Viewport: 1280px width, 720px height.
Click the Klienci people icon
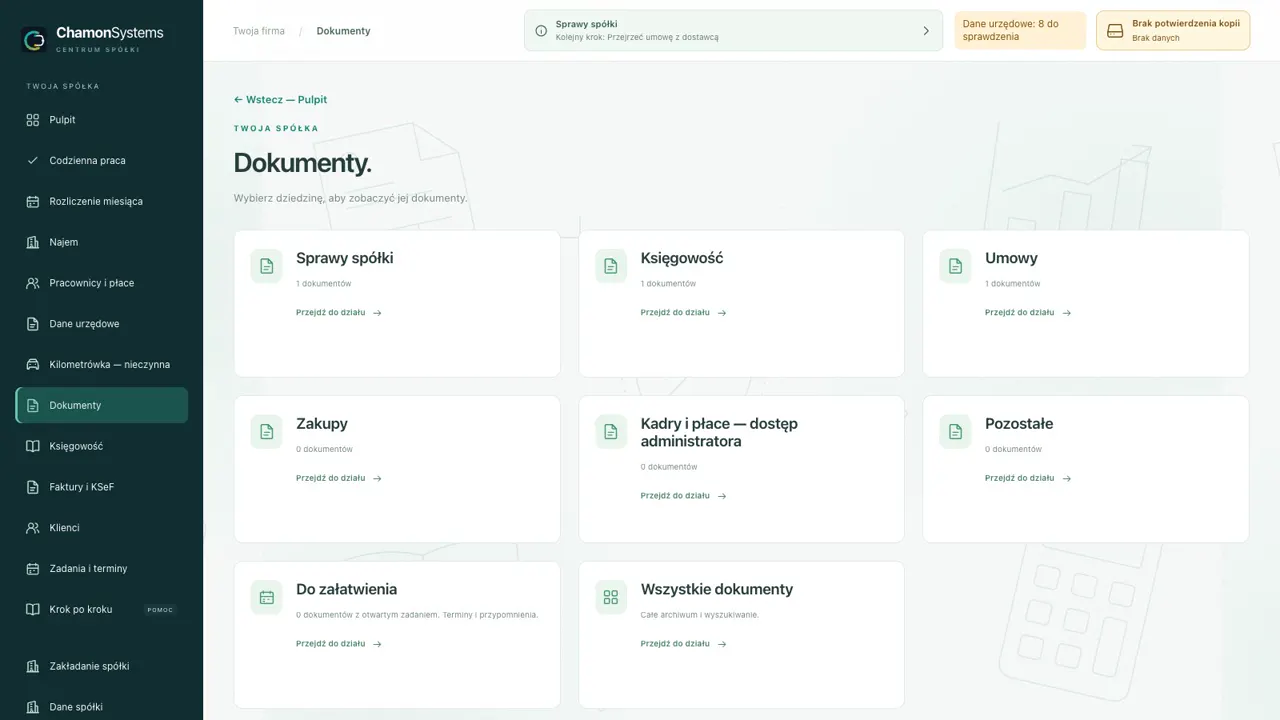[x=32, y=528]
